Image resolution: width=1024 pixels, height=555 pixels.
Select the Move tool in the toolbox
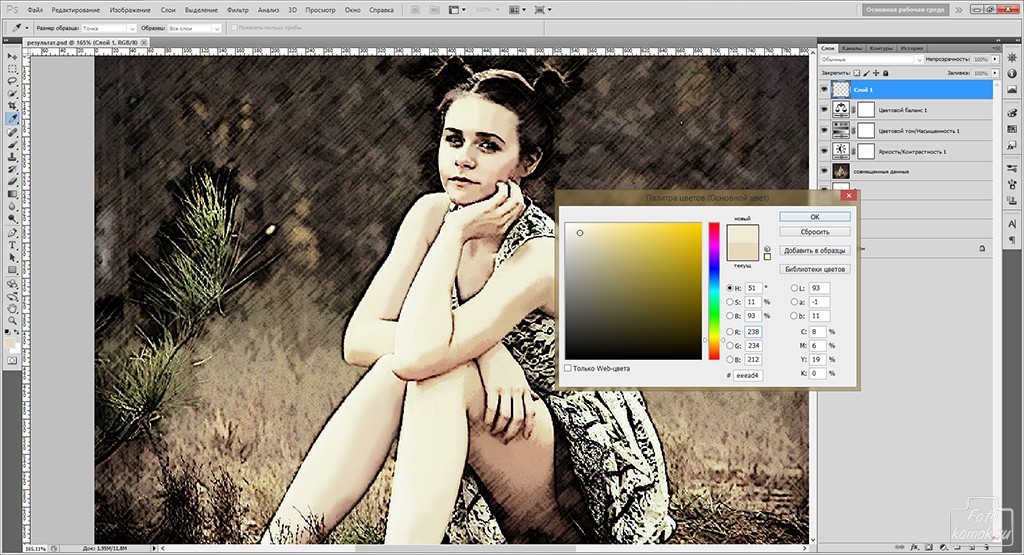[x=12, y=55]
